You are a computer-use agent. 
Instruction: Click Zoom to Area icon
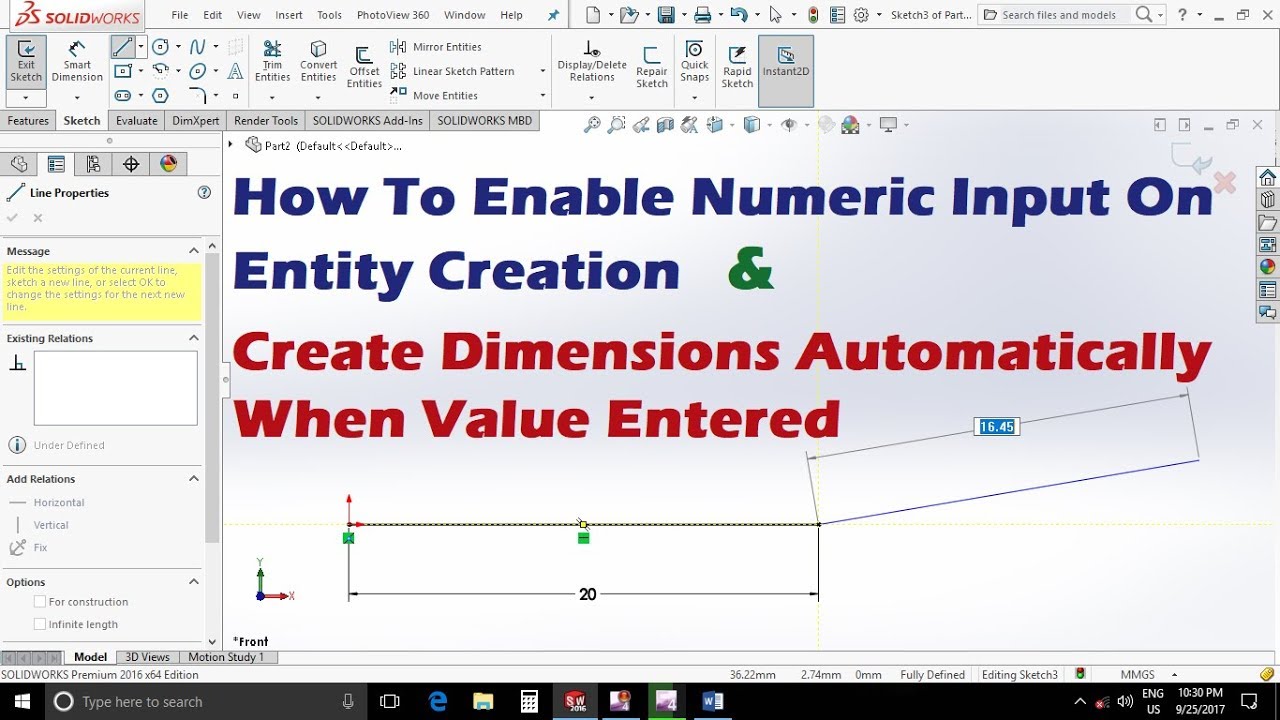[616, 125]
